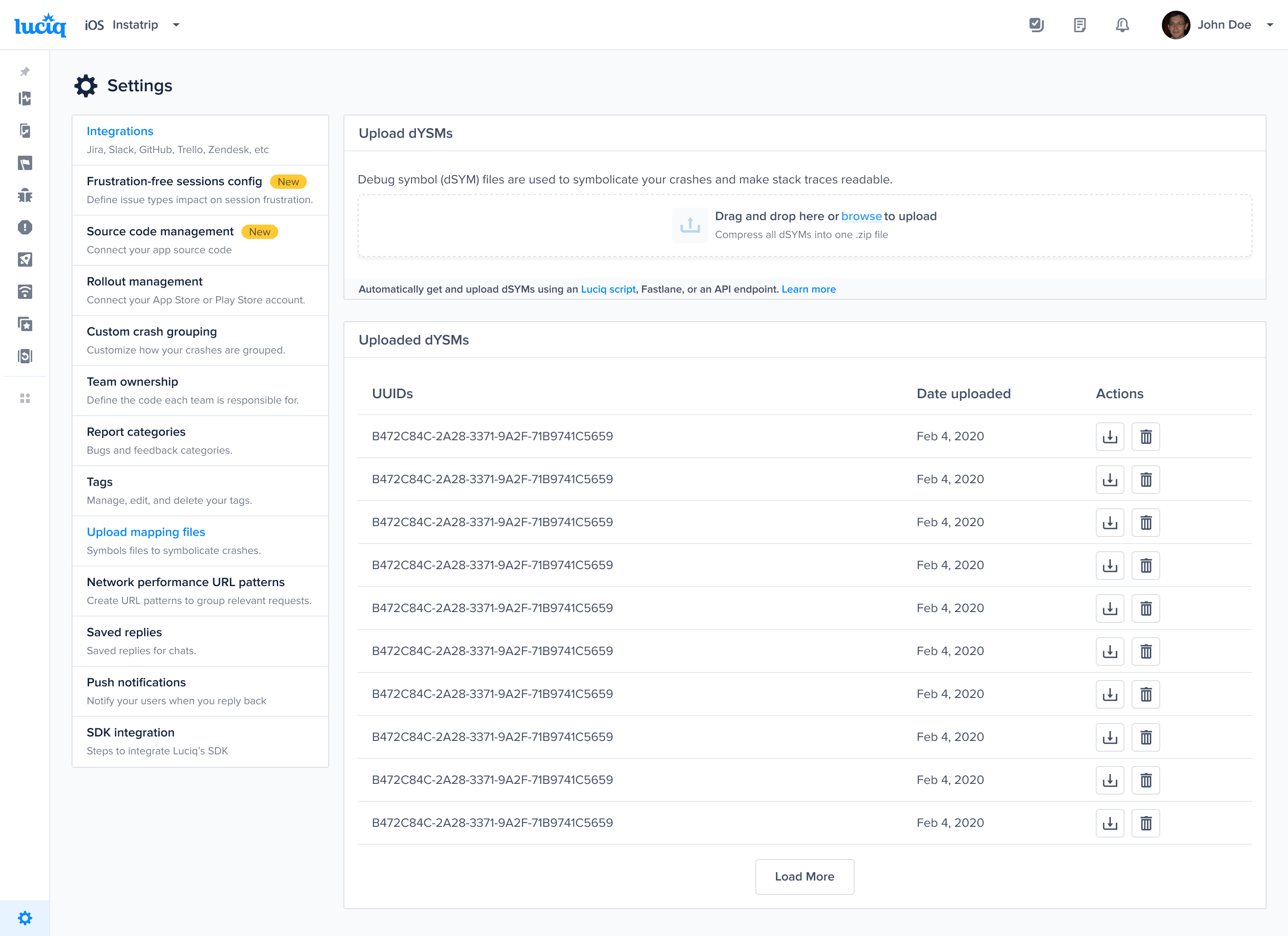Delete the seventh dSYM row file
This screenshot has height=936, width=1288.
(x=1145, y=694)
